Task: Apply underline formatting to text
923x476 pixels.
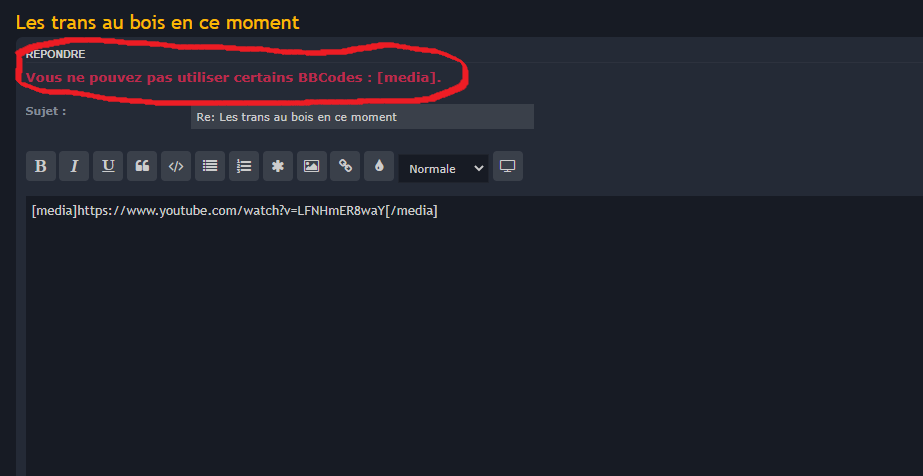Action: [108, 166]
